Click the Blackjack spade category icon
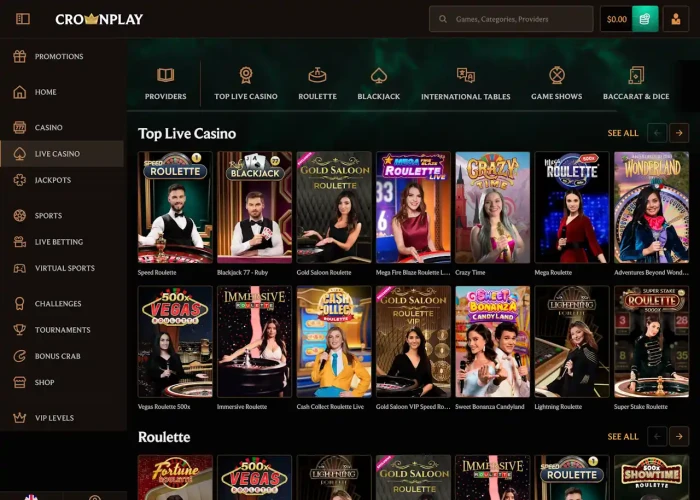This screenshot has height=500, width=700. coord(379,75)
